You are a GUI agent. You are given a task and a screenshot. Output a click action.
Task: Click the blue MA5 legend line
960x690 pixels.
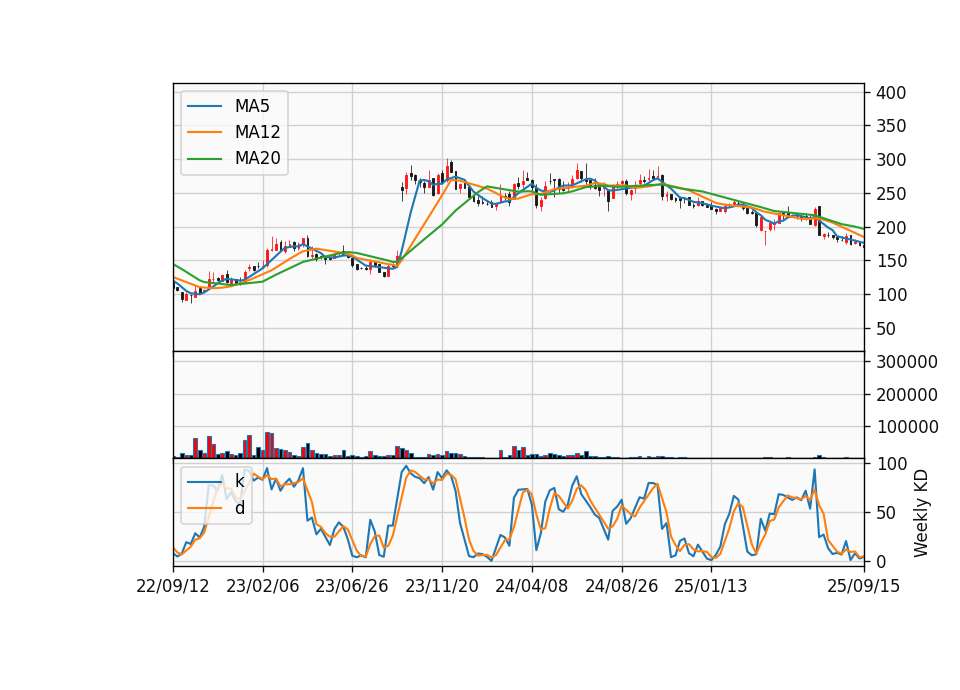(x=204, y=106)
